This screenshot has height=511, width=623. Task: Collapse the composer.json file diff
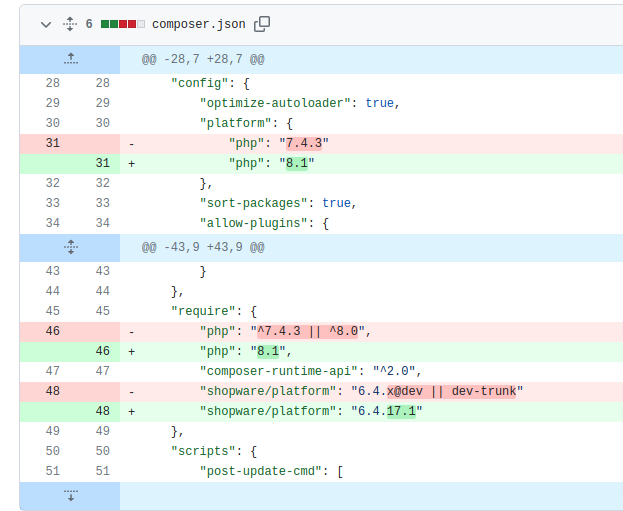click(45, 24)
